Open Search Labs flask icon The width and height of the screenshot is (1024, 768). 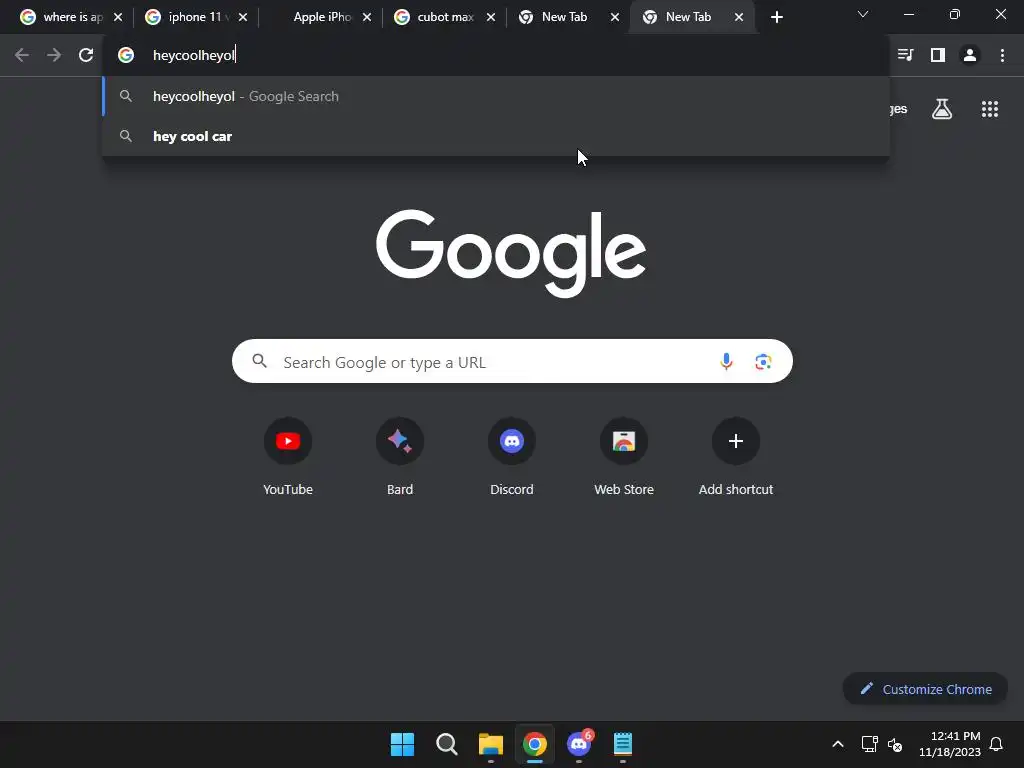click(x=942, y=109)
